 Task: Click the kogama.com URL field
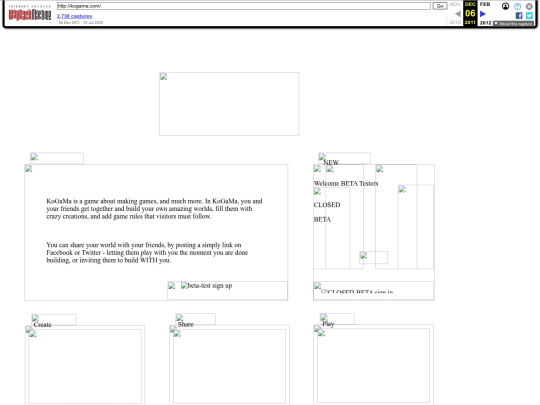coord(243,6)
